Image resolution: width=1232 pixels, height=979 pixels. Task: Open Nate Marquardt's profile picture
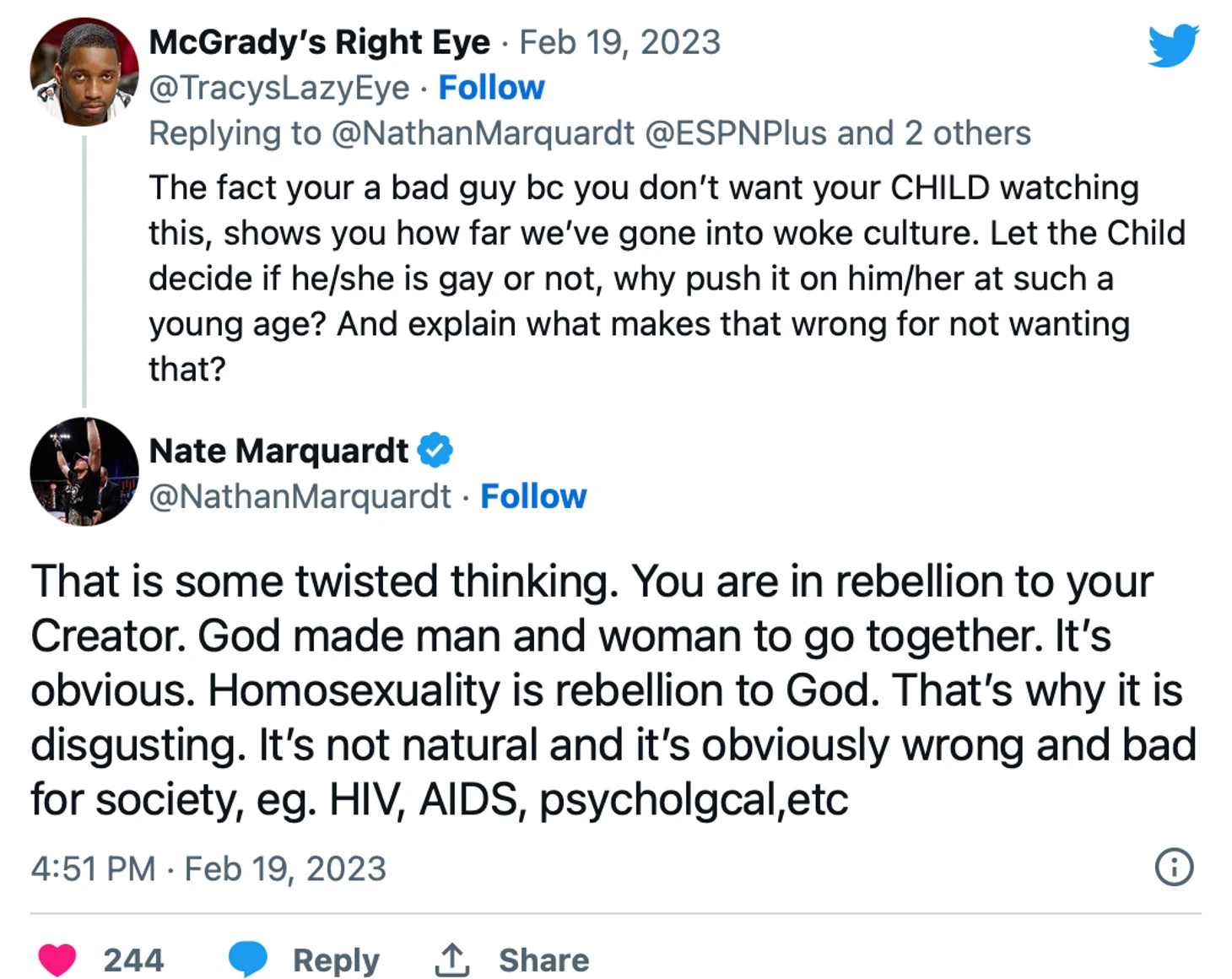point(84,471)
